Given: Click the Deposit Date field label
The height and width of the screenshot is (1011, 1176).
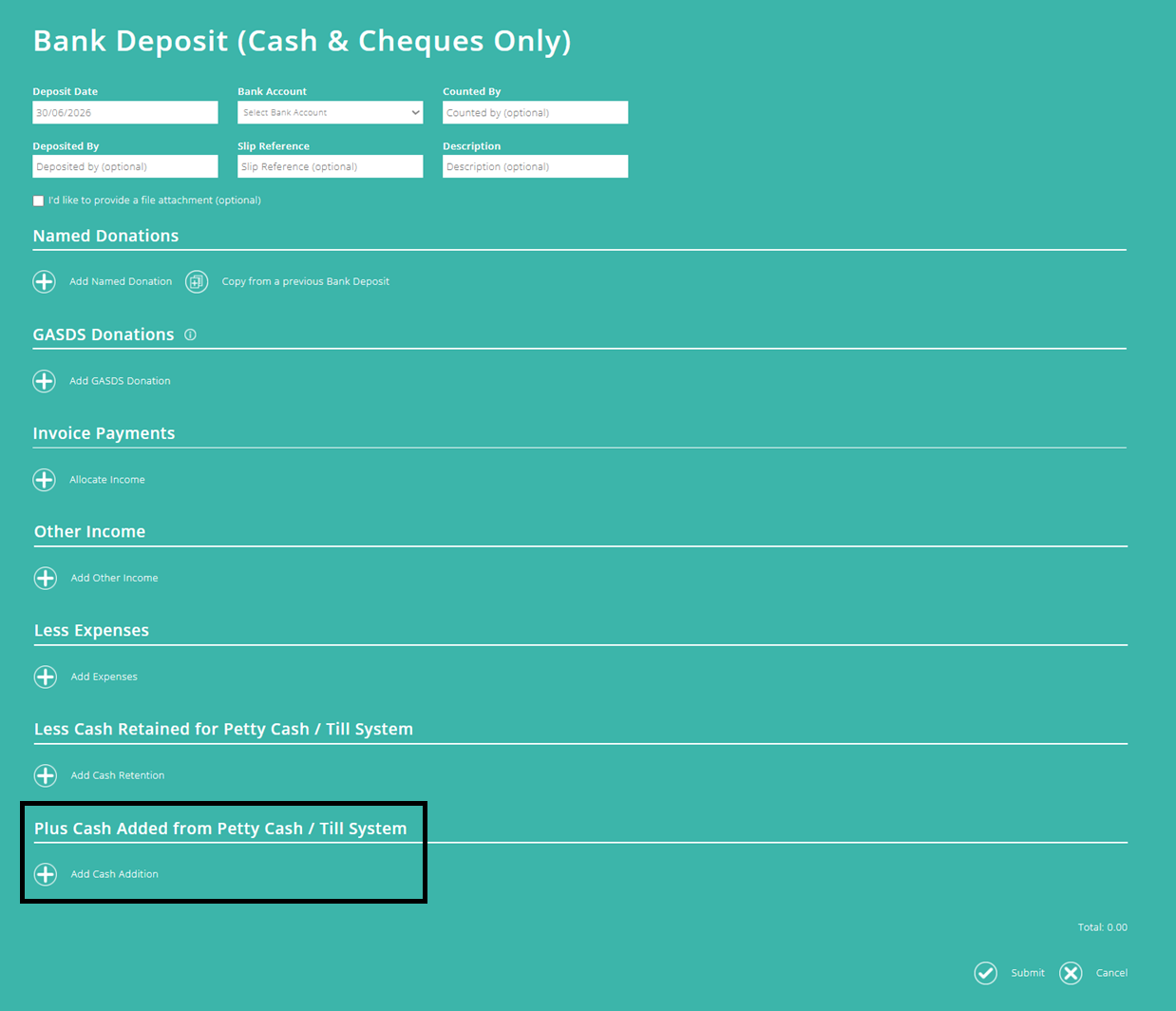Looking at the screenshot, I should (x=66, y=92).
